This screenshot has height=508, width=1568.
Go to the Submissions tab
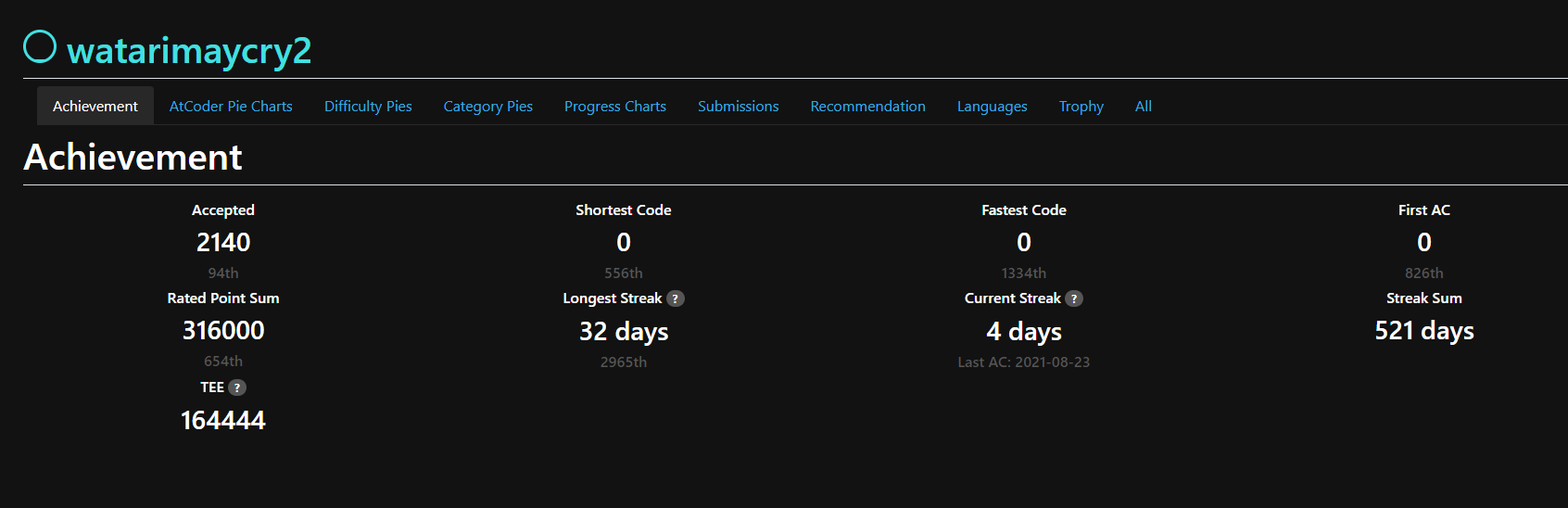click(739, 107)
